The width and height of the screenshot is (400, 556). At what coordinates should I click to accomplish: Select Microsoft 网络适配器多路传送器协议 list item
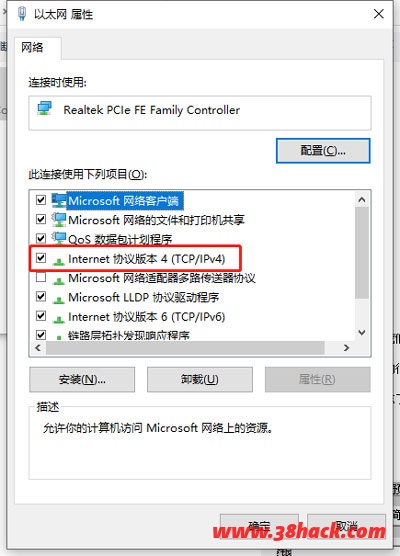point(162,278)
